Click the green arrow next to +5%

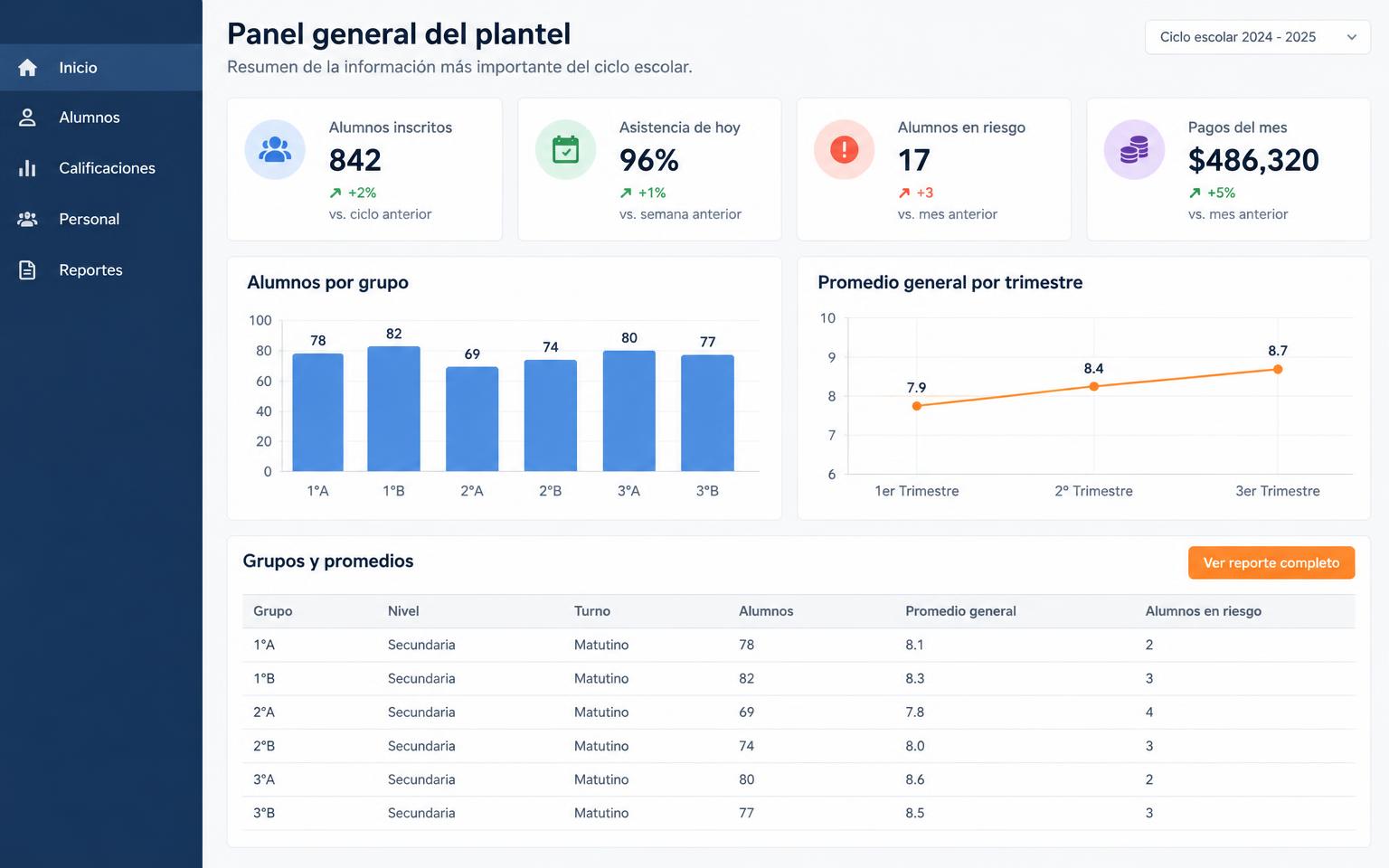1195,193
